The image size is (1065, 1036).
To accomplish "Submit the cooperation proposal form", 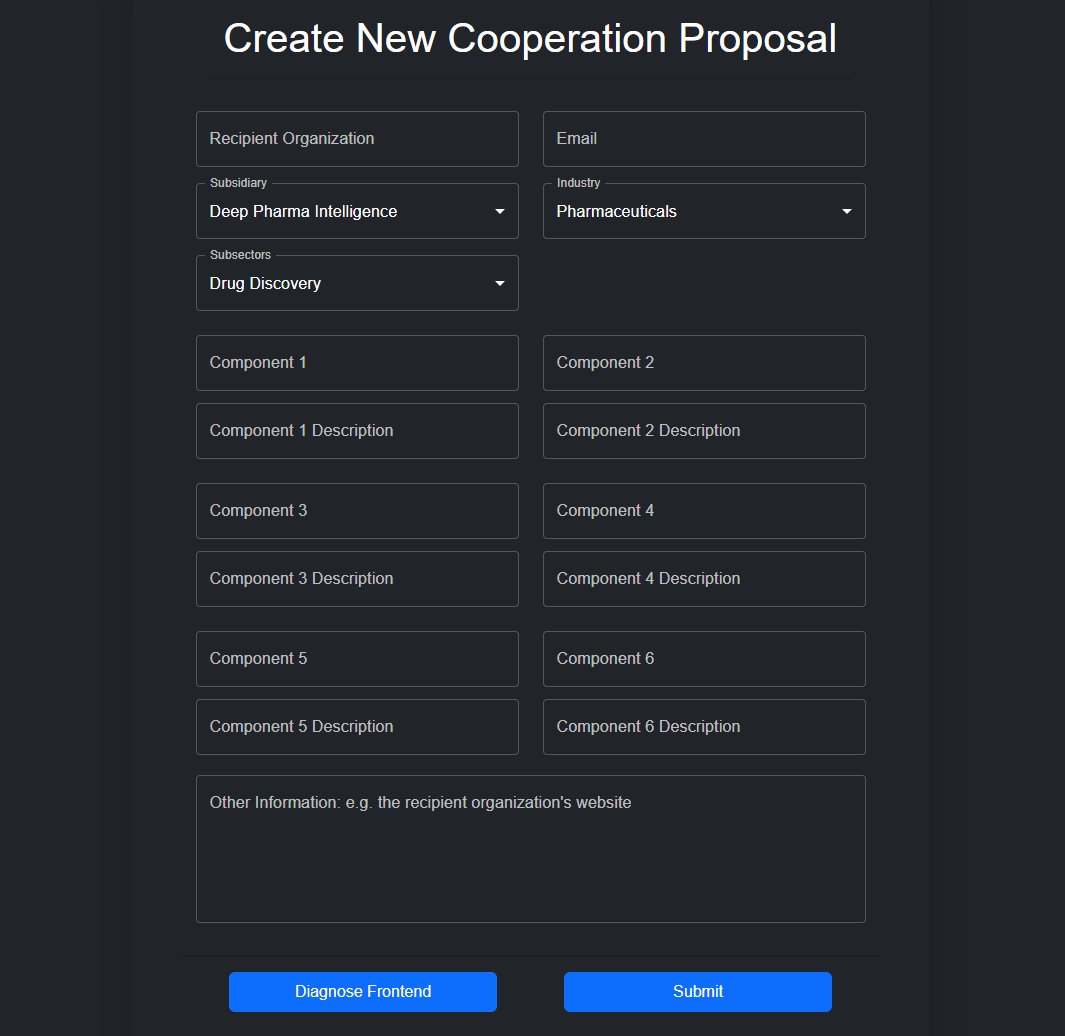I will pos(697,992).
